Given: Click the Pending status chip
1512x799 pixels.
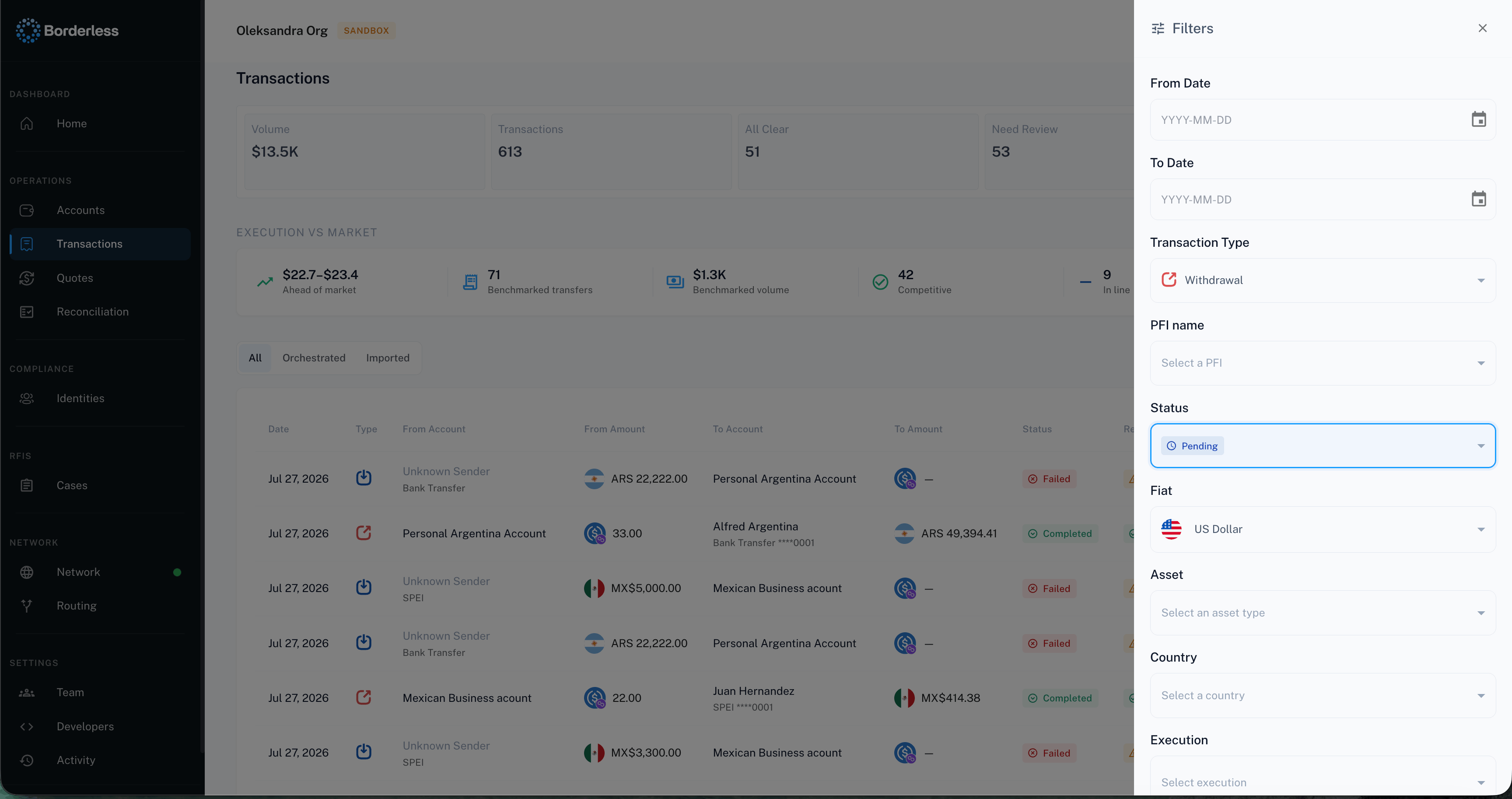Looking at the screenshot, I should pos(1192,446).
